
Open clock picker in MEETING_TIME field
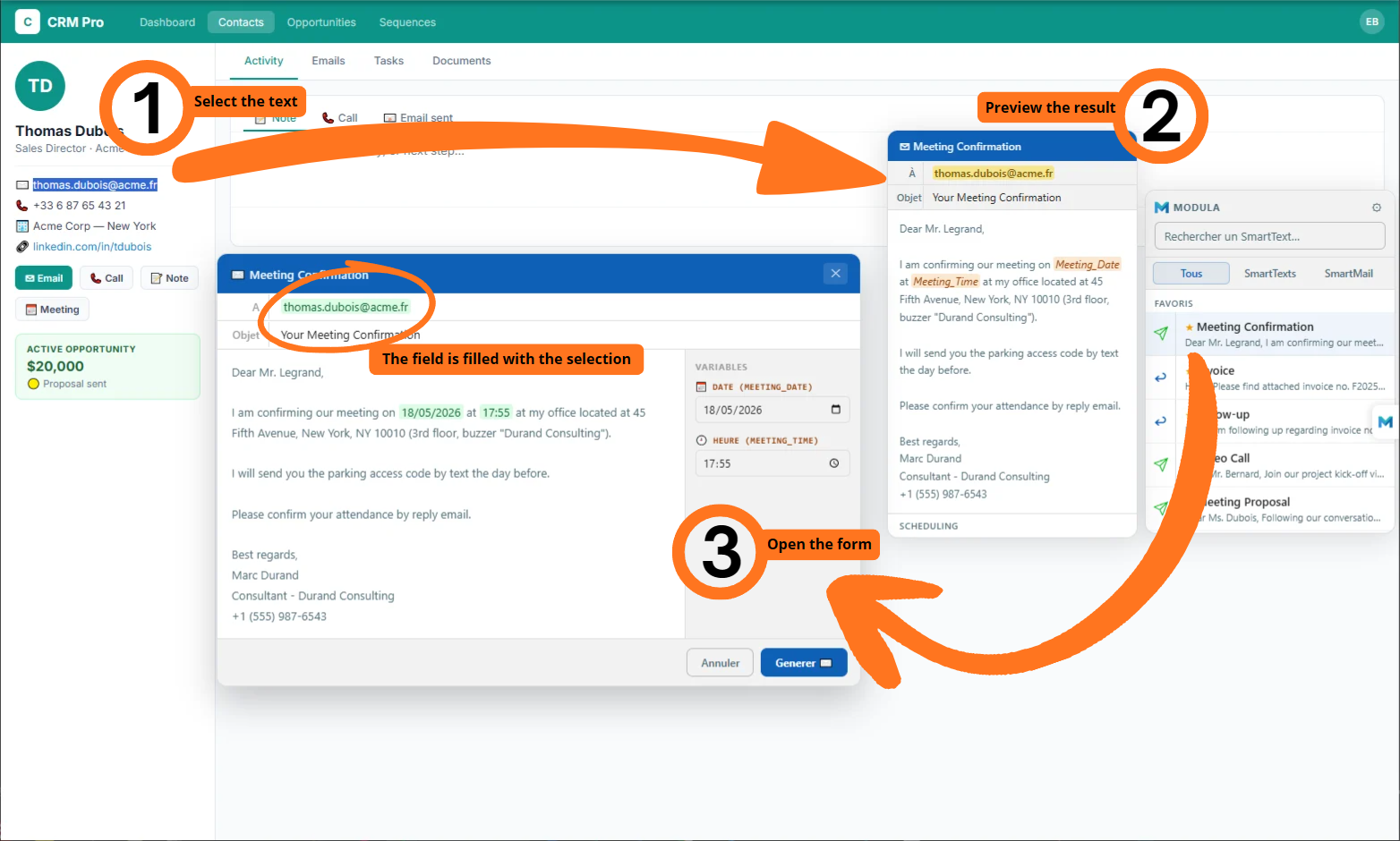(x=834, y=463)
